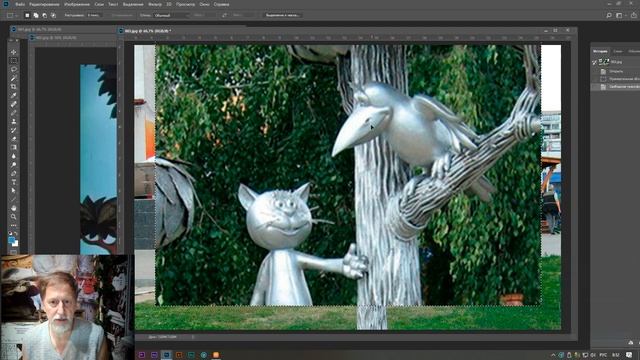Toggle Quick Mask mode at toolbar bottom
The image size is (640, 360).
click(x=13, y=251)
